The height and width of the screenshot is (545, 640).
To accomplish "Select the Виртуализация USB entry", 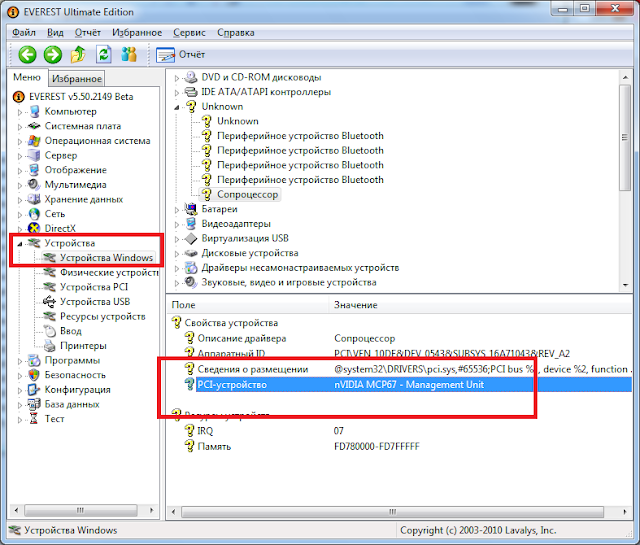I will (x=245, y=238).
